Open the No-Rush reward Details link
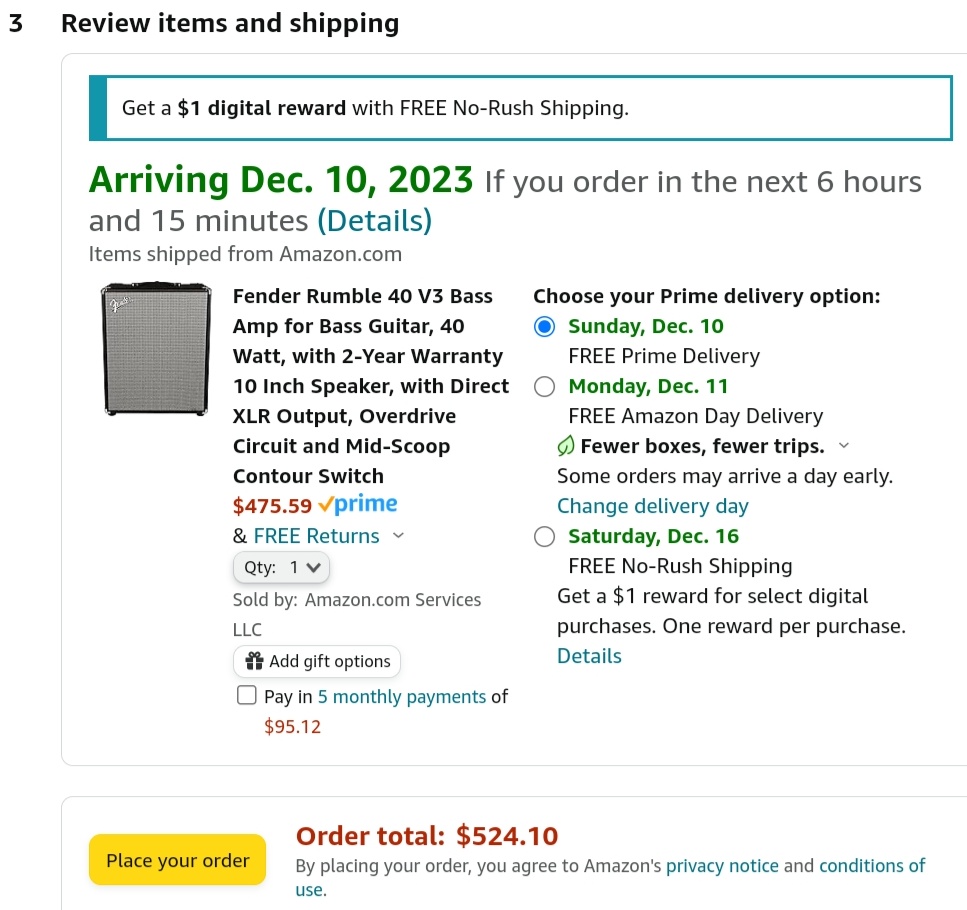The image size is (967, 910). (589, 655)
